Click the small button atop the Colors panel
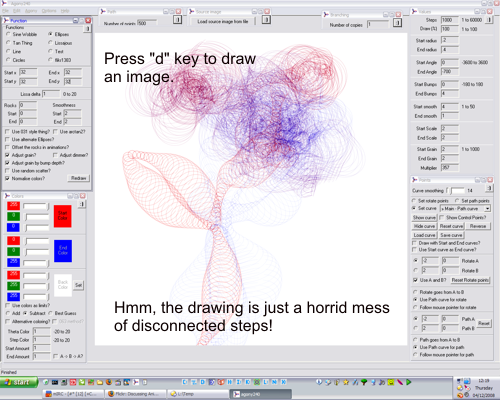500x400 pixels. [82, 204]
